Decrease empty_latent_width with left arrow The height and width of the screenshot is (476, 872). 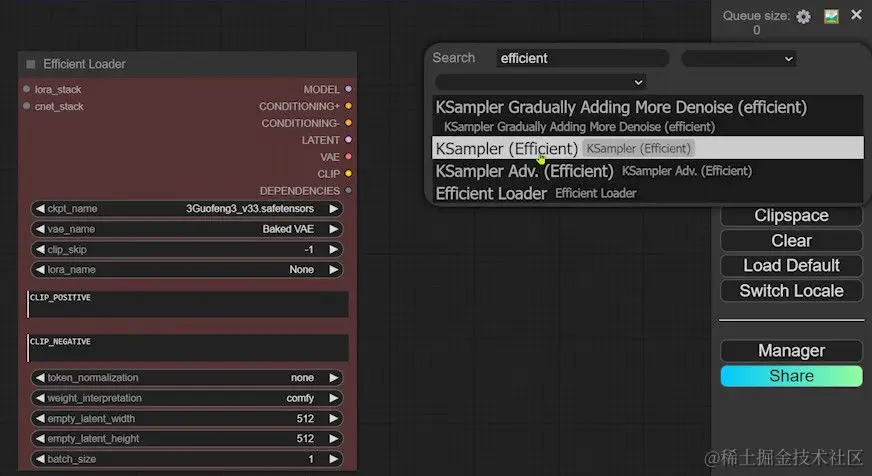coord(39,419)
